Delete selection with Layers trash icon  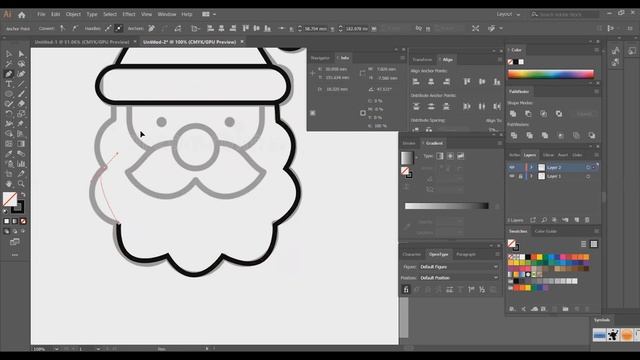click(587, 220)
